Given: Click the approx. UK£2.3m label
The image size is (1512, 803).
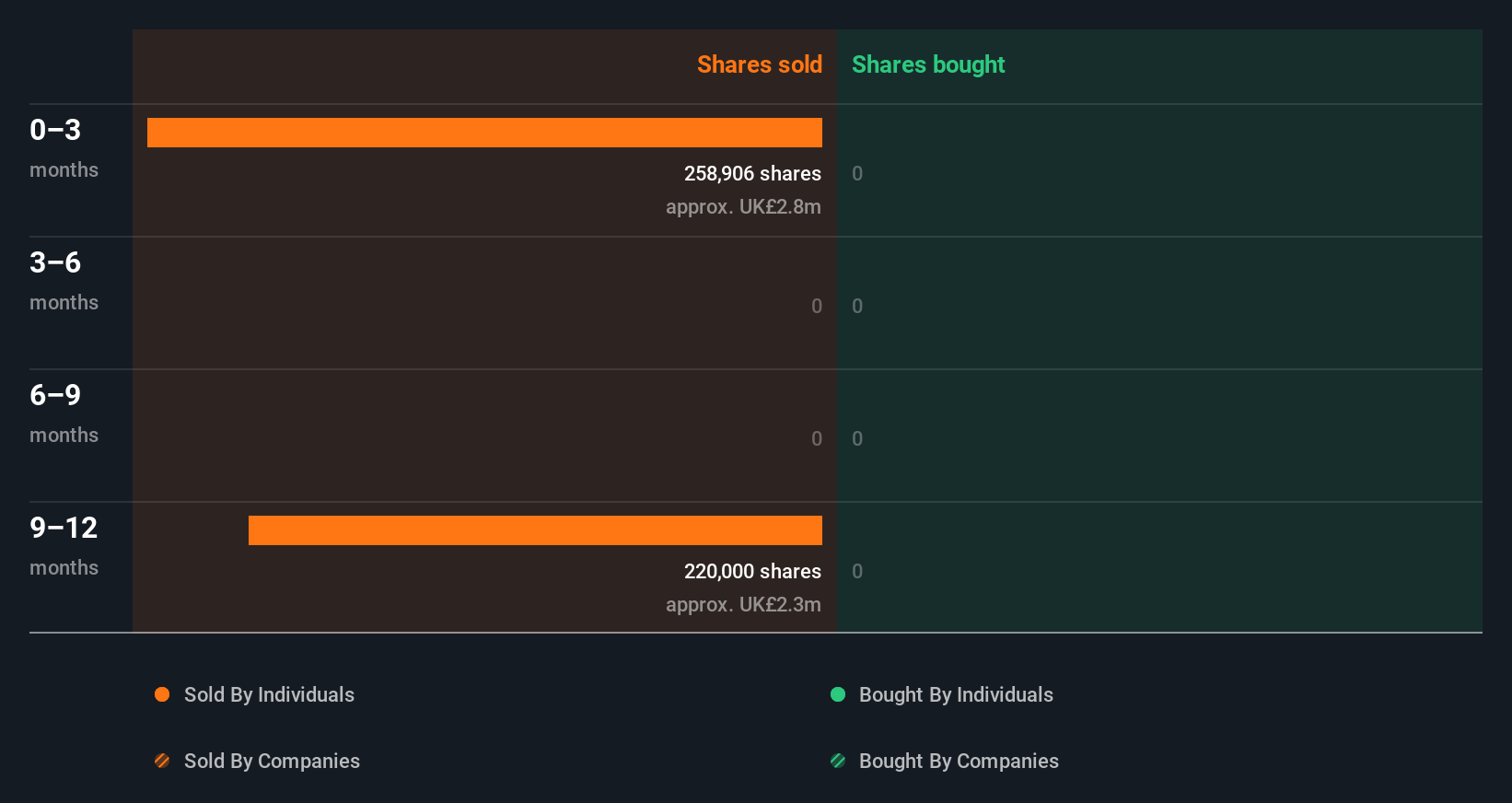Looking at the screenshot, I should [x=743, y=604].
